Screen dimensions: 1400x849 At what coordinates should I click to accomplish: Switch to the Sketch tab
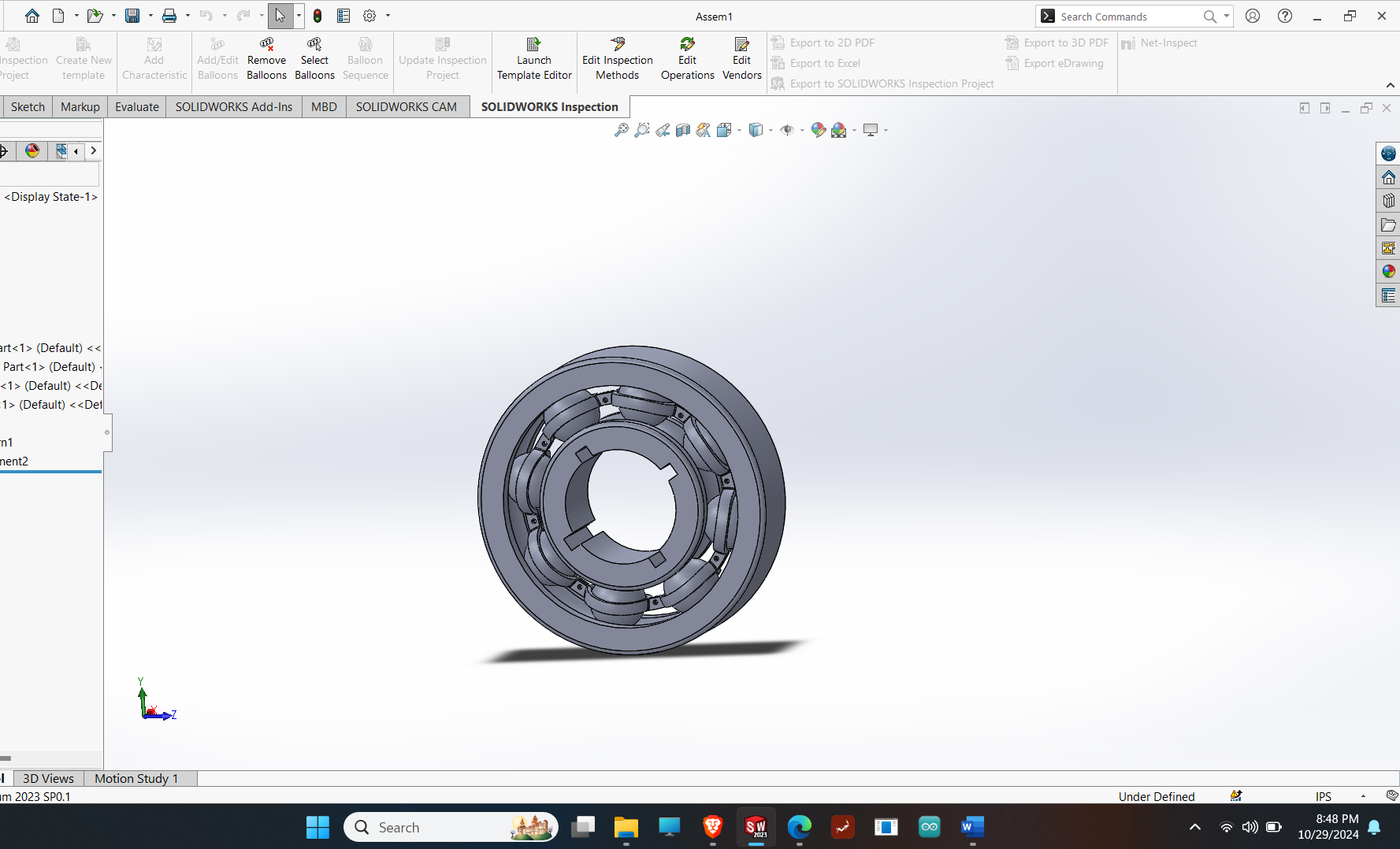click(28, 107)
